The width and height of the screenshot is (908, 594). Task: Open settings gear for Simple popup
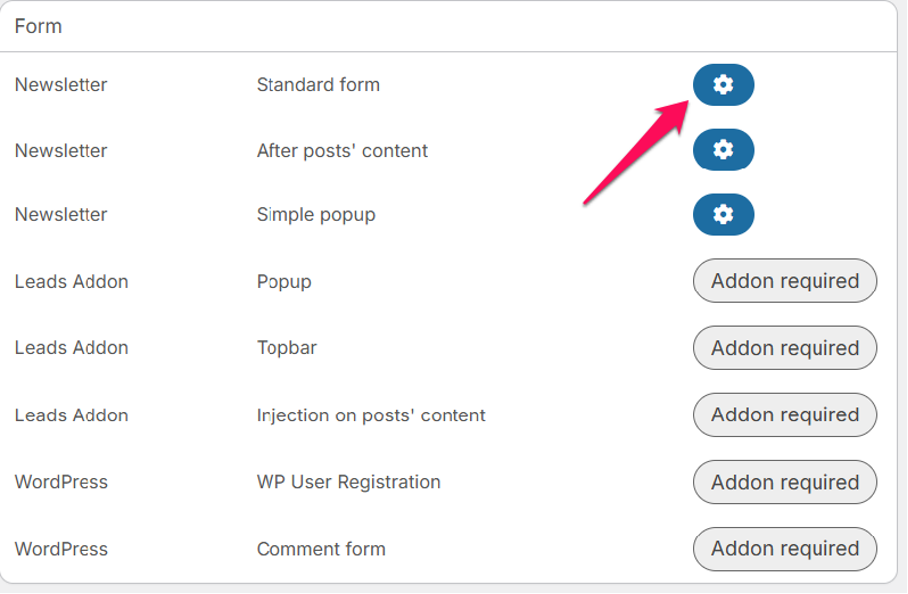click(x=723, y=215)
